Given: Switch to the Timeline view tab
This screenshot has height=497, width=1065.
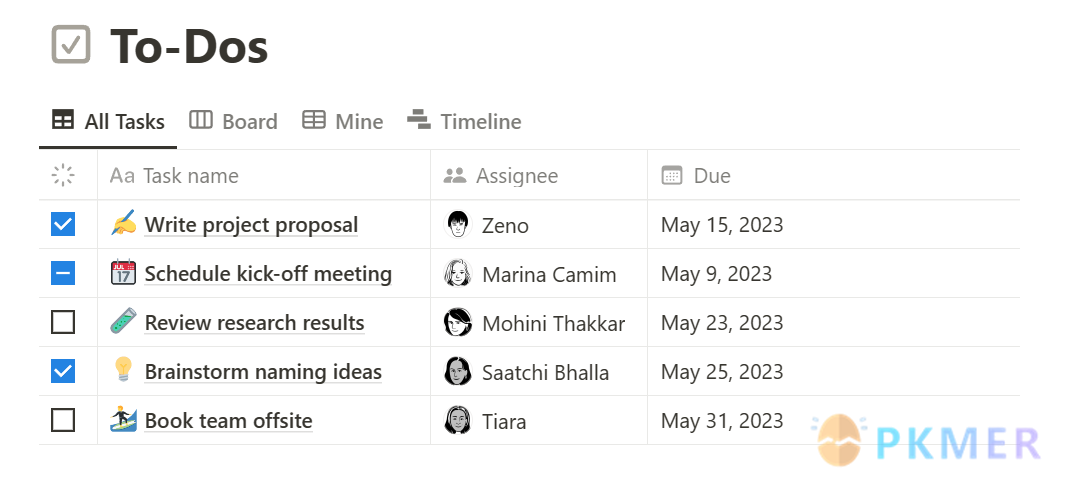Looking at the screenshot, I should [x=464, y=122].
